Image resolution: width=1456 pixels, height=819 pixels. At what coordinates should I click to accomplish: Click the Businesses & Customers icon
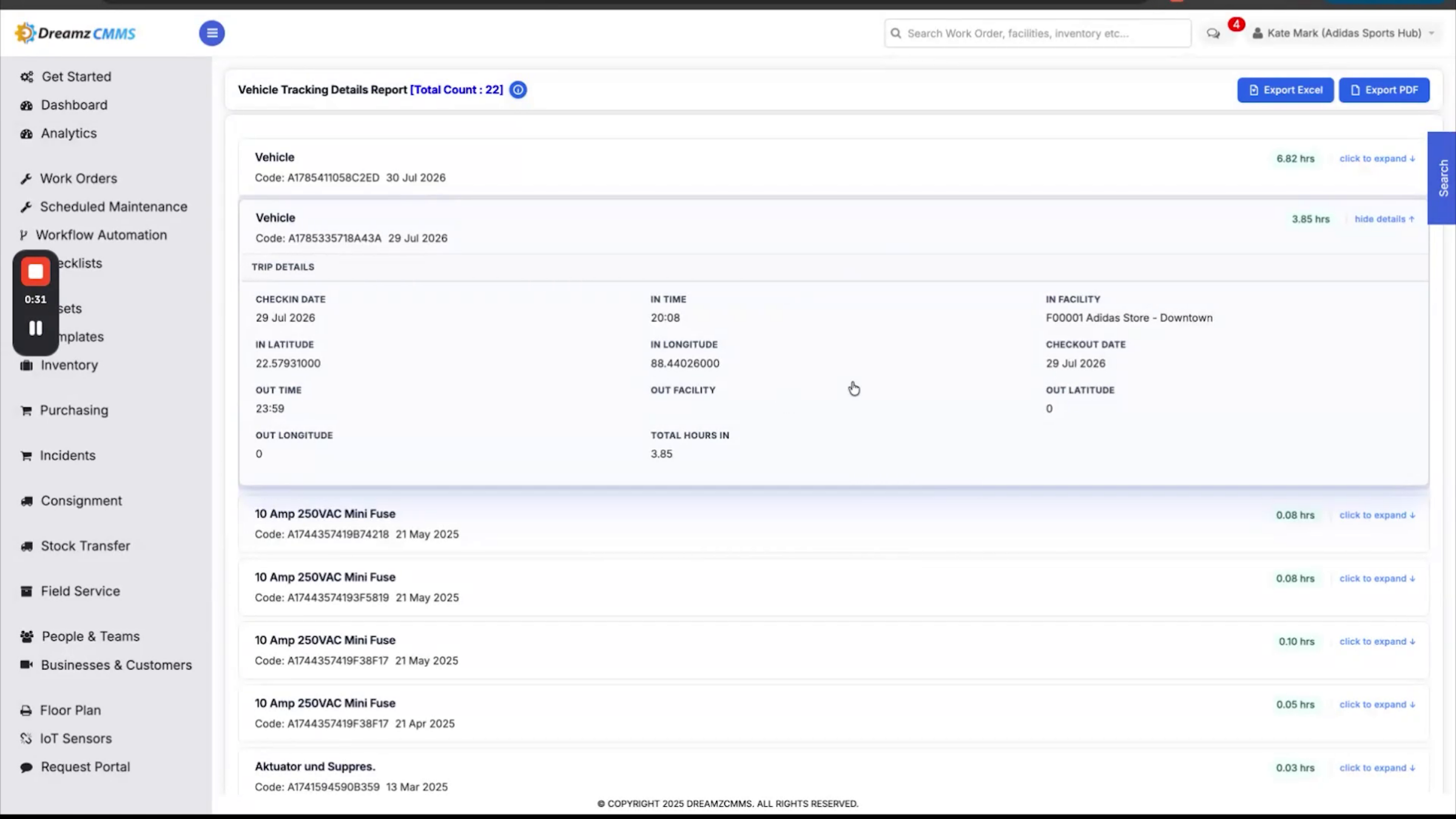(27, 665)
